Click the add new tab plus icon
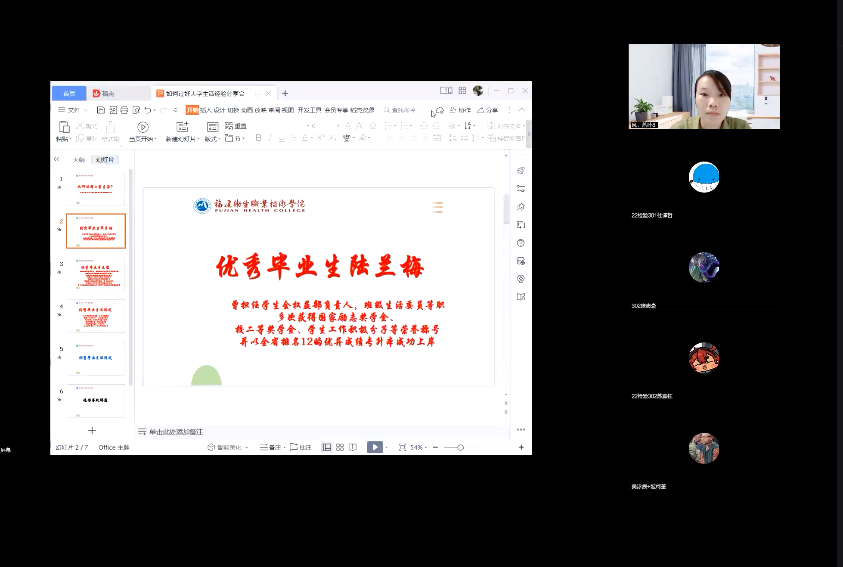Screen dimensions: 843x567 pos(285,93)
